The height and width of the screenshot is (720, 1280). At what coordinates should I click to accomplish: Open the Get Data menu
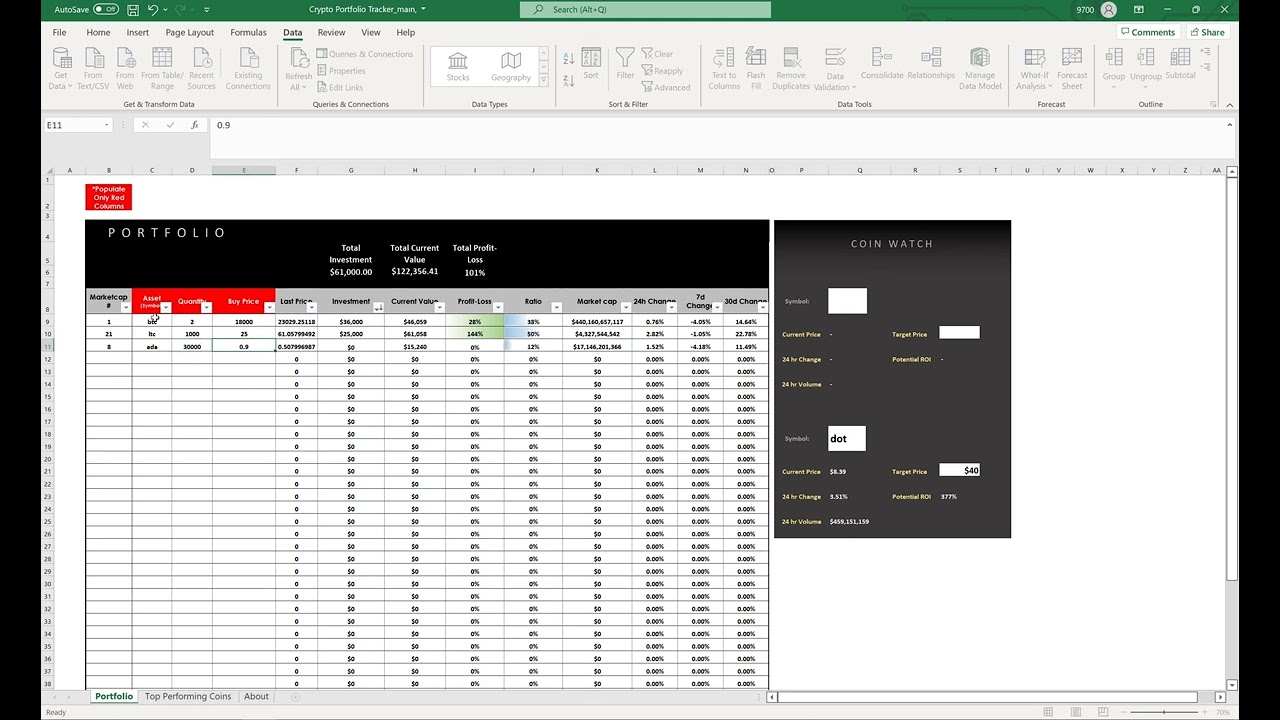coord(61,68)
